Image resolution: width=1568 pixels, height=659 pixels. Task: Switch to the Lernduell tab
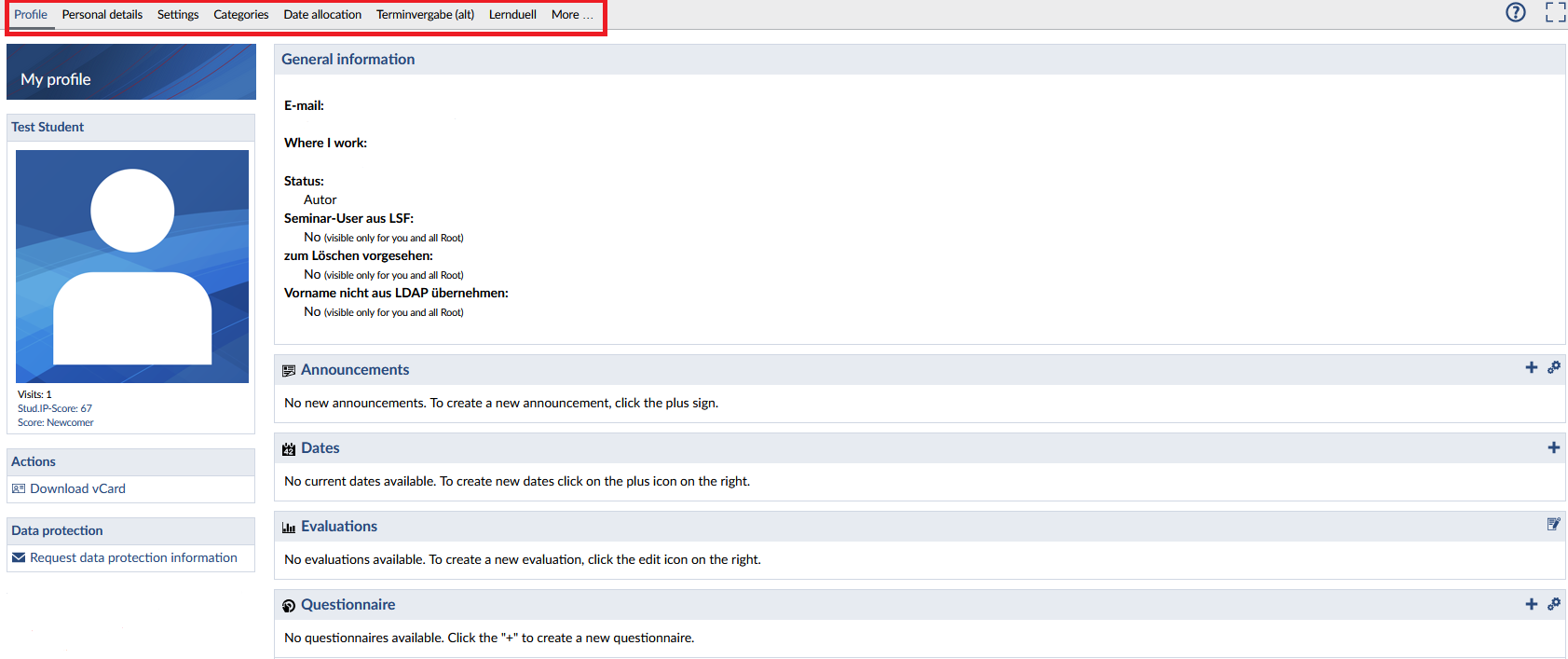point(512,15)
